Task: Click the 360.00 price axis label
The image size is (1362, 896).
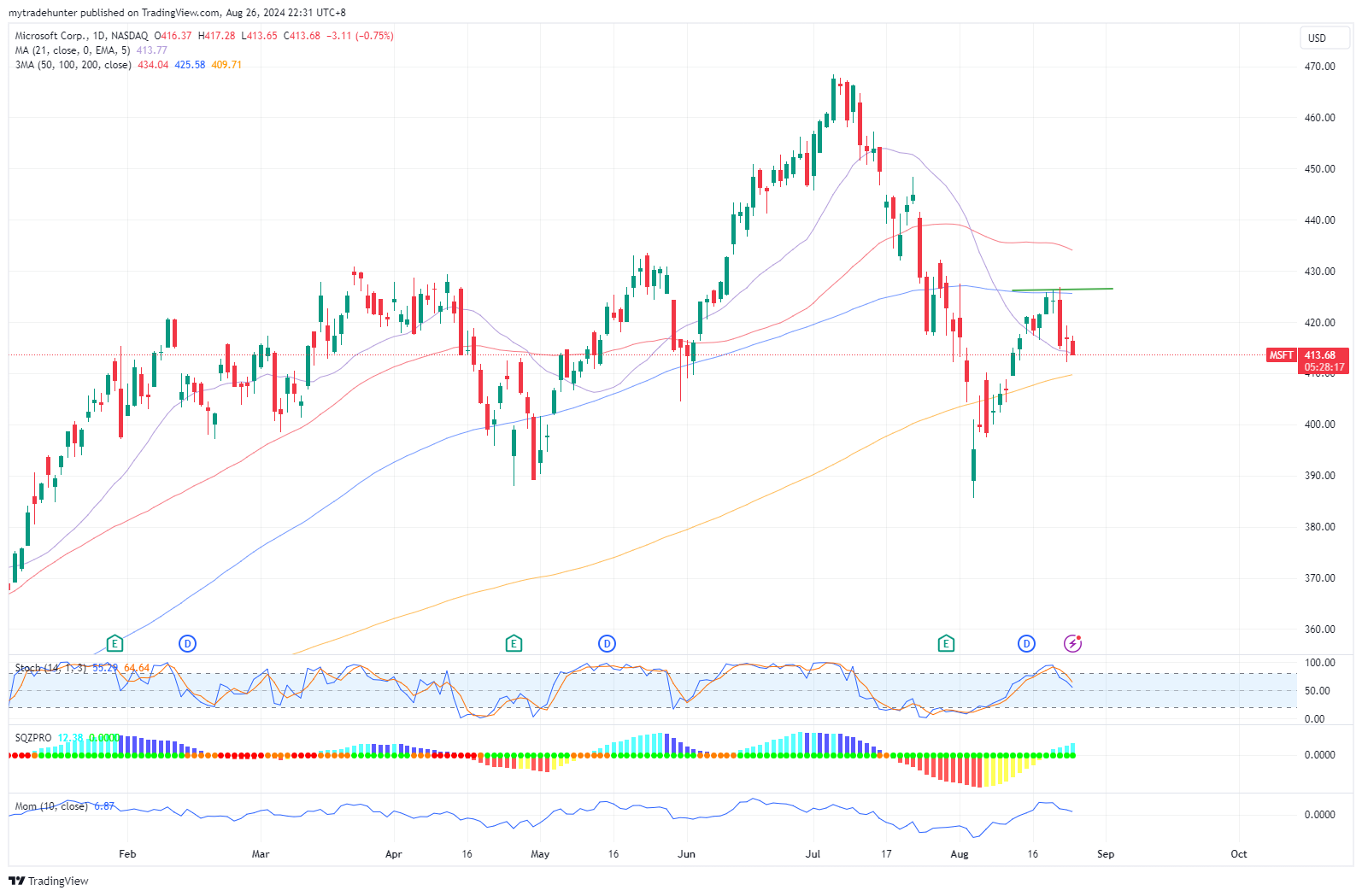Action: 1319,630
